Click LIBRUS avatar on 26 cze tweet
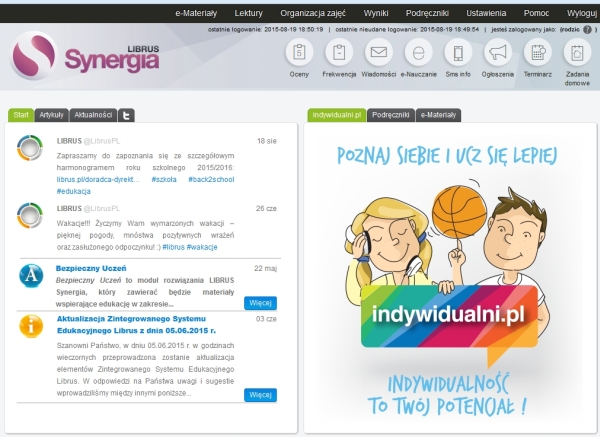 point(30,215)
